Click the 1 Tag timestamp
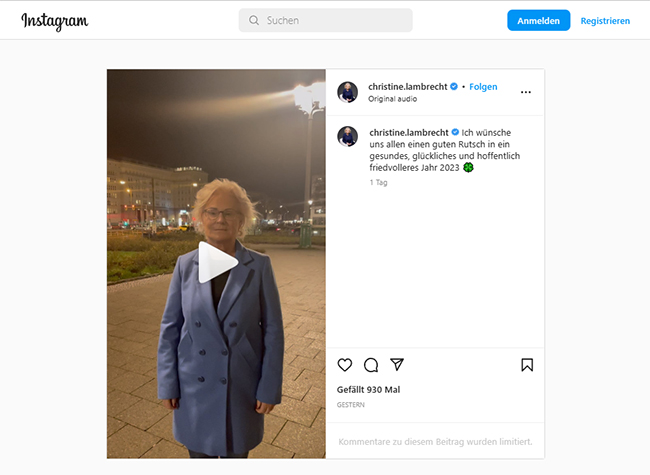 [378, 183]
